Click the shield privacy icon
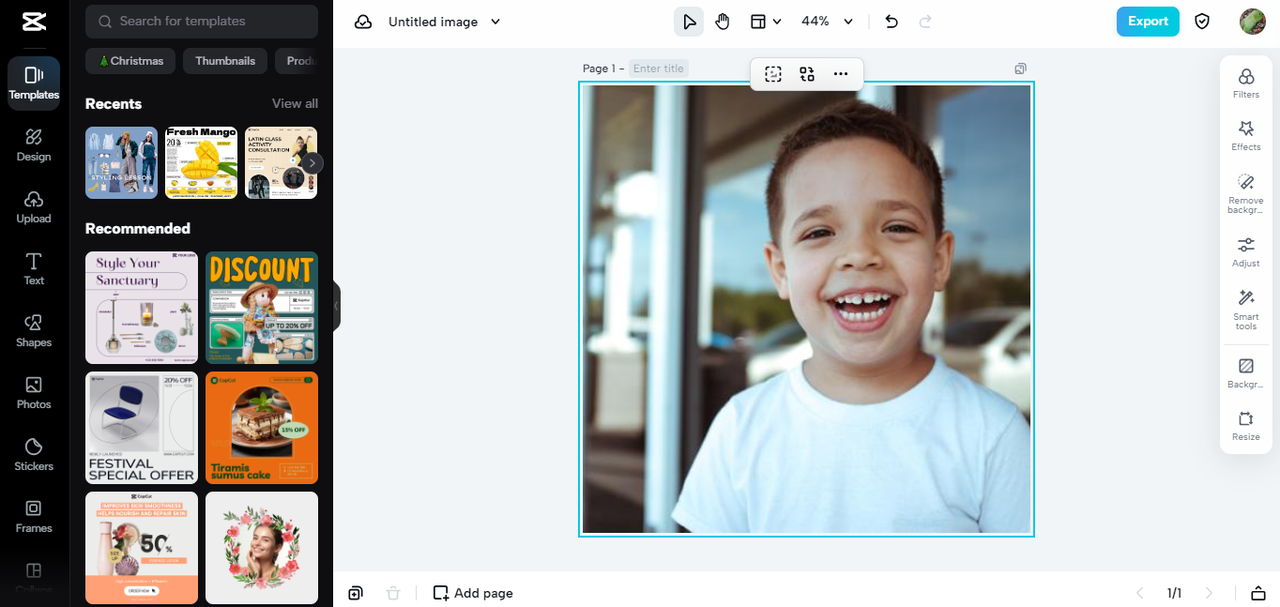 [1203, 21]
